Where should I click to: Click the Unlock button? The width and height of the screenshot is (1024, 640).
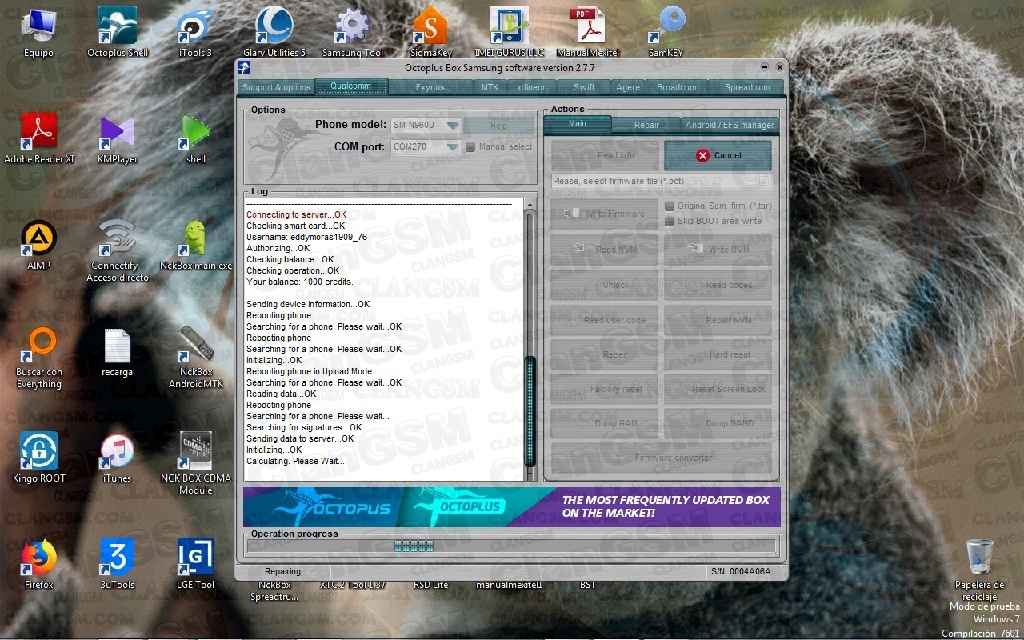604,285
